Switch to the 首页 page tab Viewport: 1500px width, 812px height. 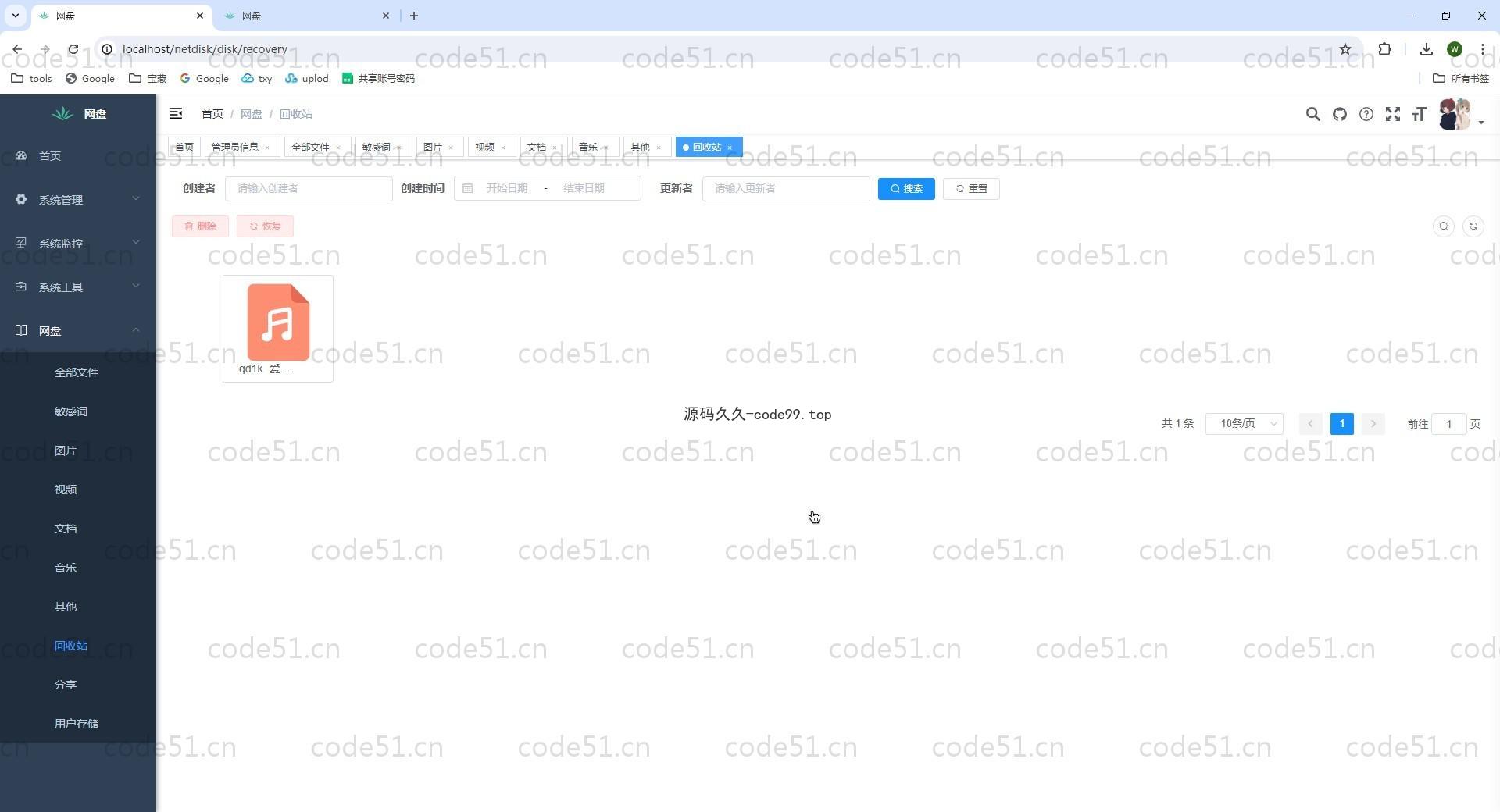[184, 148]
